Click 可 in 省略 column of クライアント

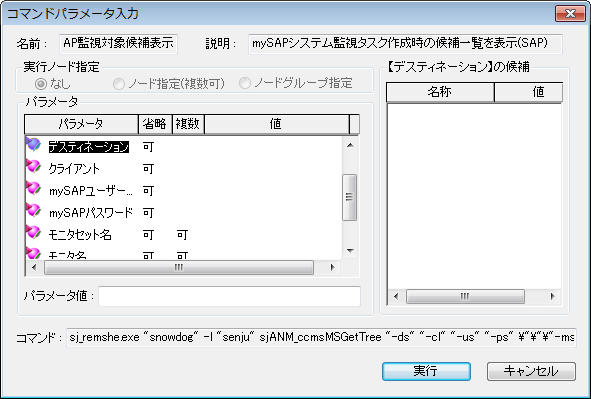point(149,168)
